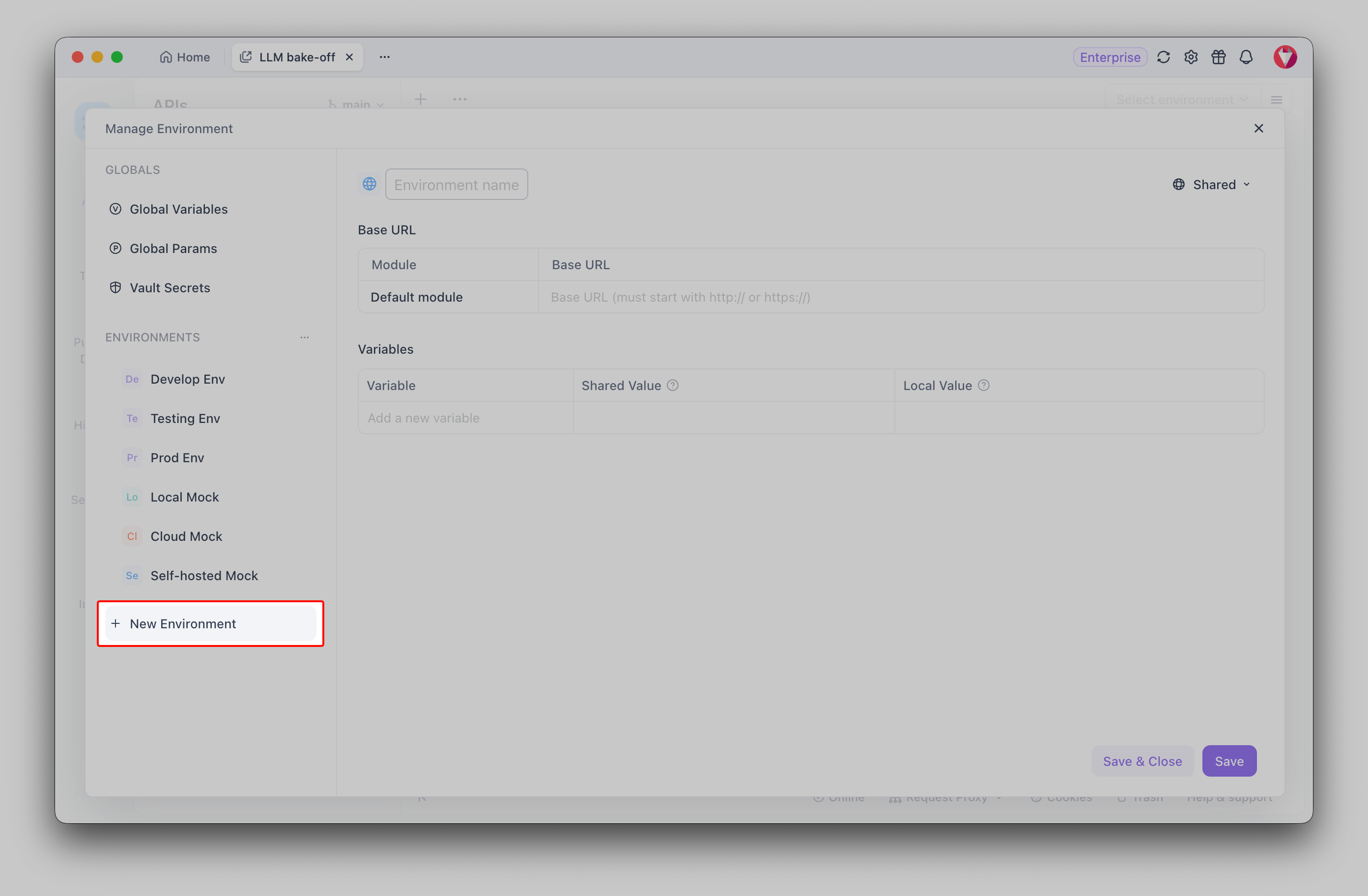Viewport: 1368px width, 896px height.
Task: Click the more tabs ellipsis in title bar
Action: (385, 57)
